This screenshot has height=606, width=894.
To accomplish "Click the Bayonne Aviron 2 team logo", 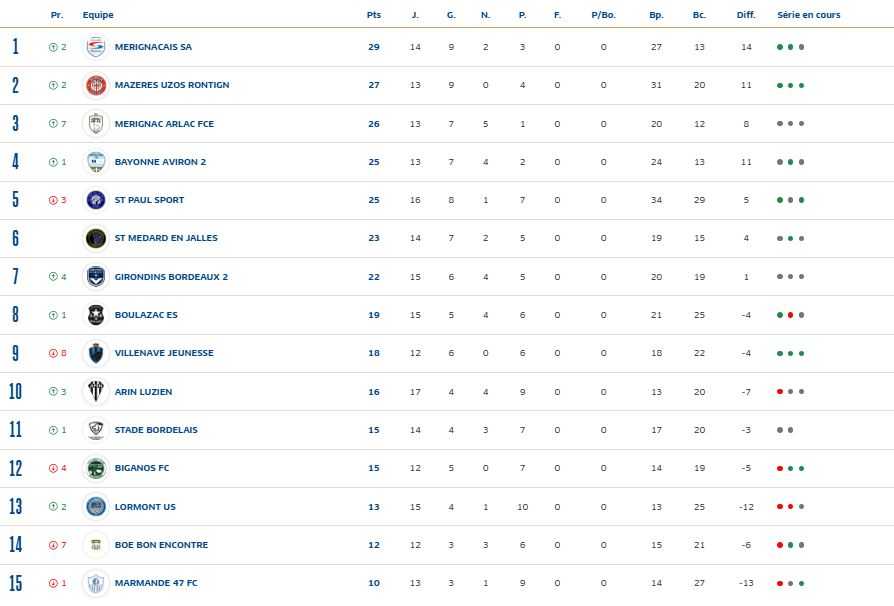I will (96, 162).
